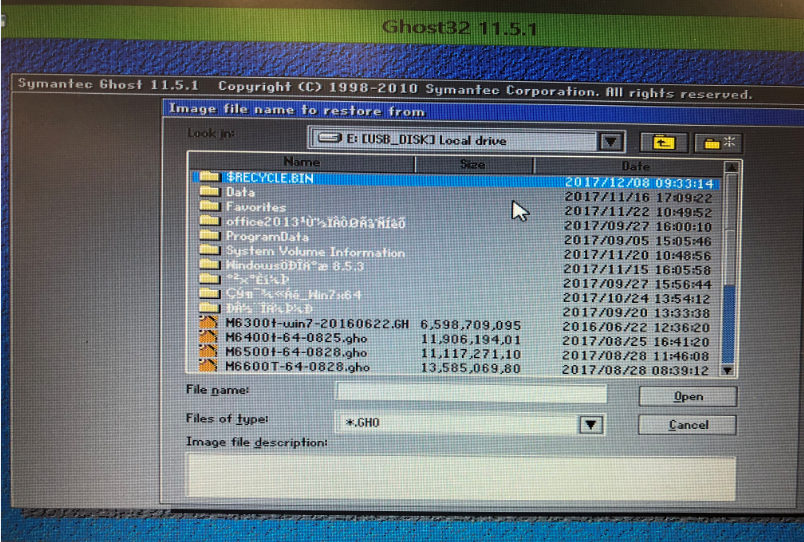Select the ProgramData folder

[267, 236]
